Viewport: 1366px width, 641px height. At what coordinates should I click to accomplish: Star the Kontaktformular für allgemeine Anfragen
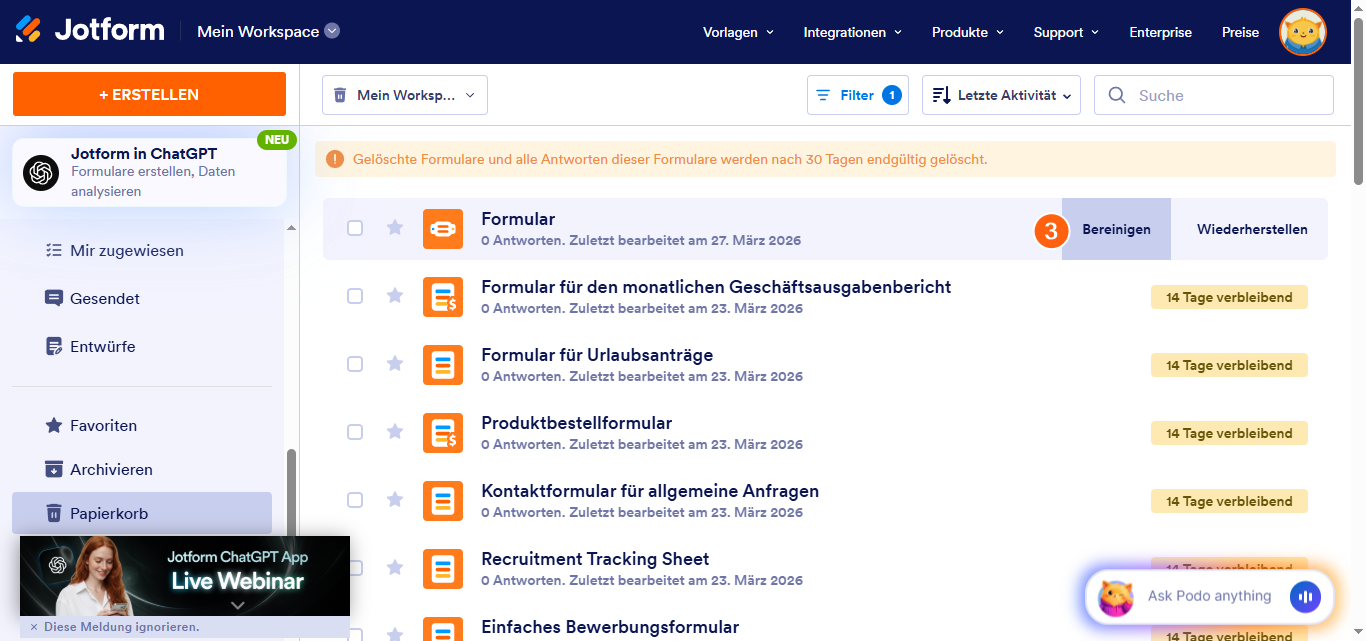coord(394,500)
